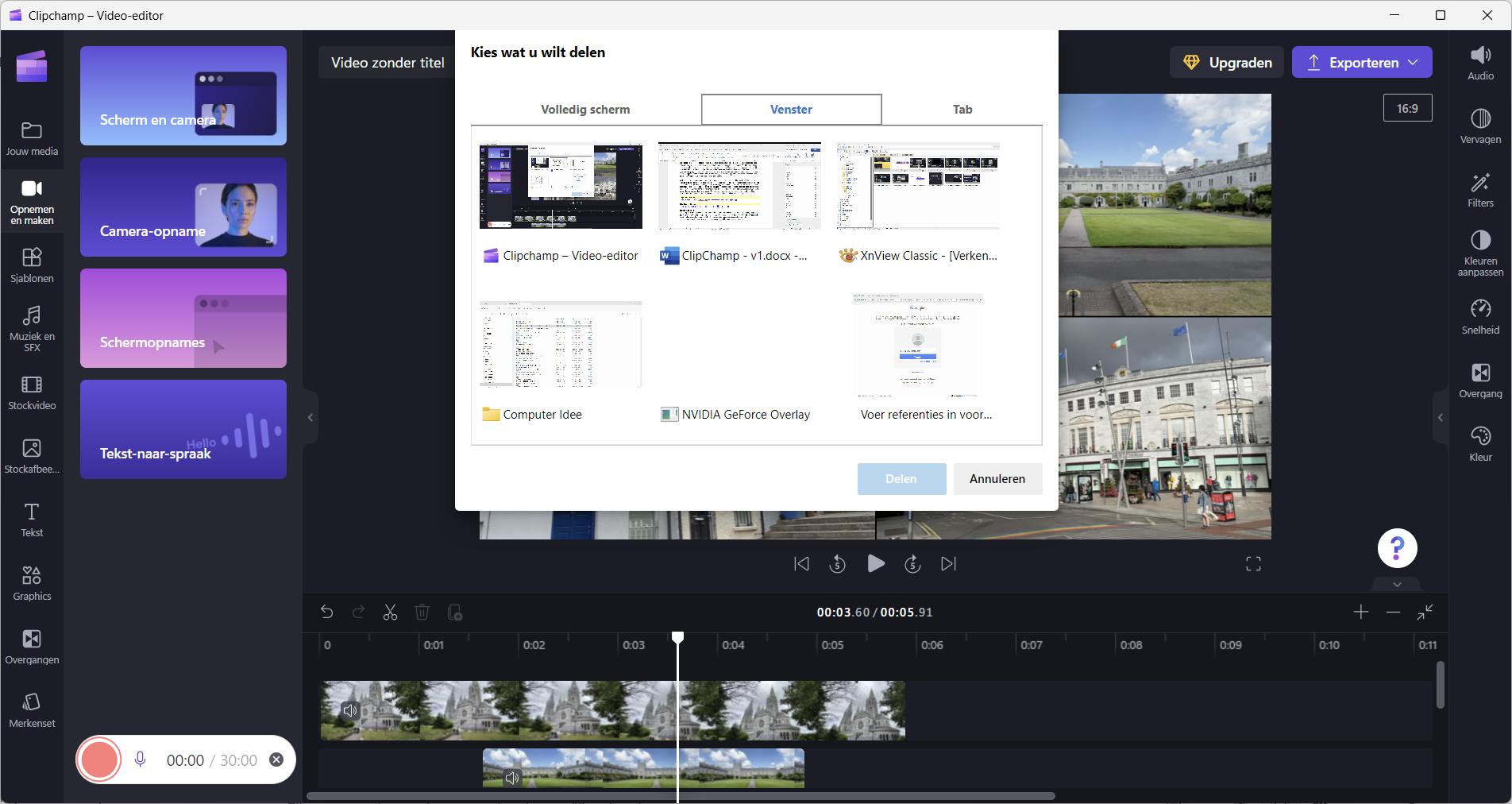Image resolution: width=1512 pixels, height=804 pixels.
Task: Mute audio of the courtyard clip
Action: point(512,778)
